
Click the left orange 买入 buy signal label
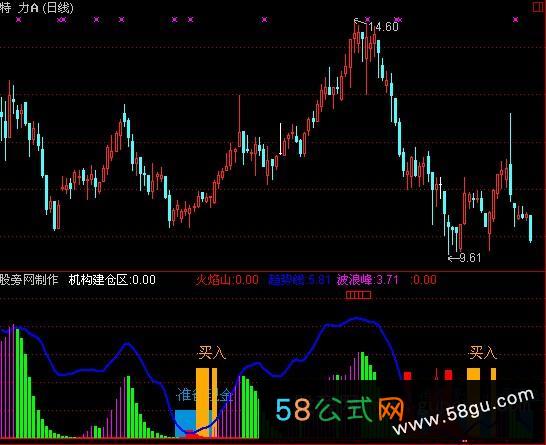point(211,353)
